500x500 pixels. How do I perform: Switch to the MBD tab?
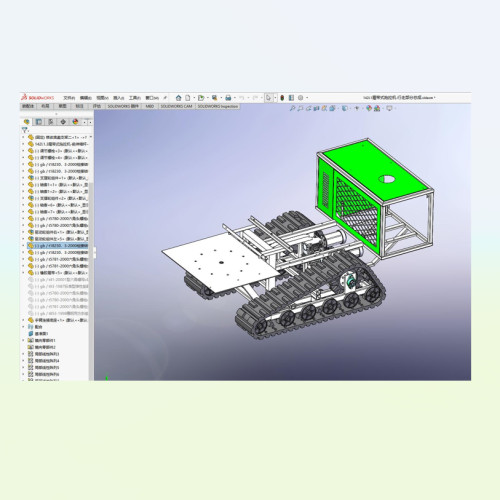coord(150,106)
